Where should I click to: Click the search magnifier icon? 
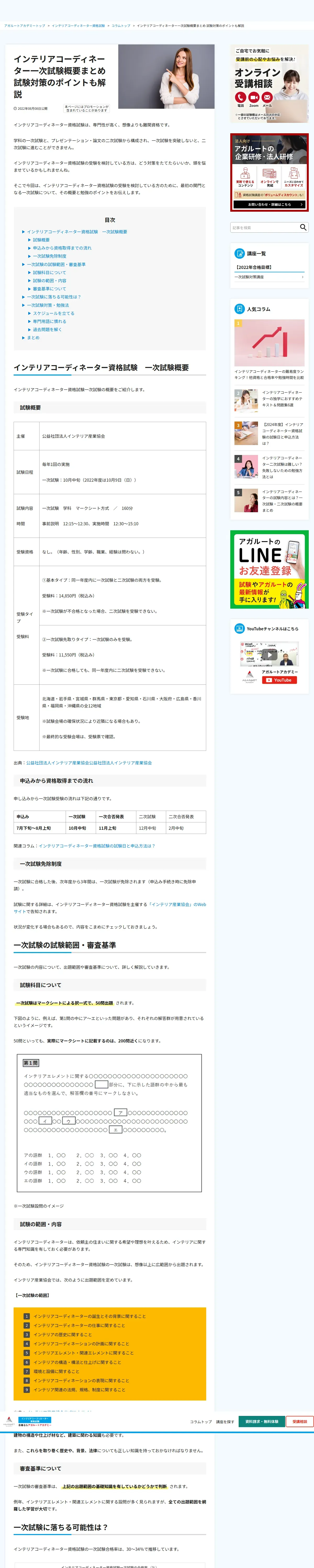coord(303,227)
